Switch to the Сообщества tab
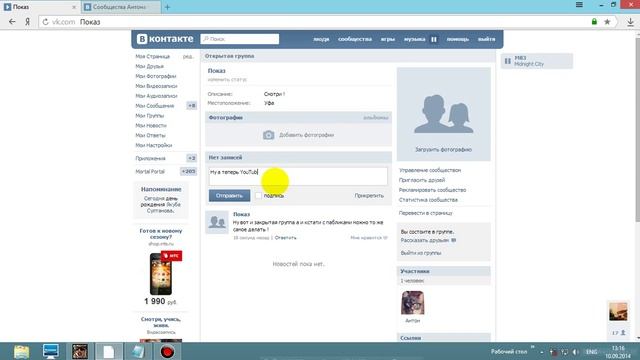This screenshot has height=360, width=640. pos(121,7)
